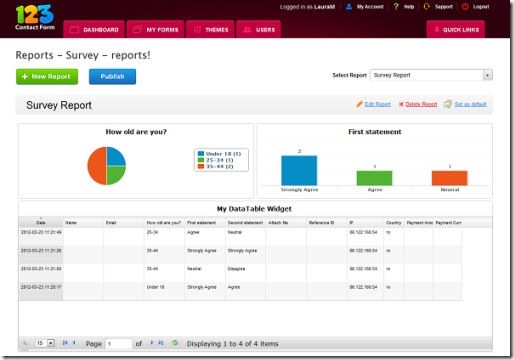This screenshot has height=360, width=514.
Task: Click the blue Strongly Agree bar
Action: click(x=299, y=170)
